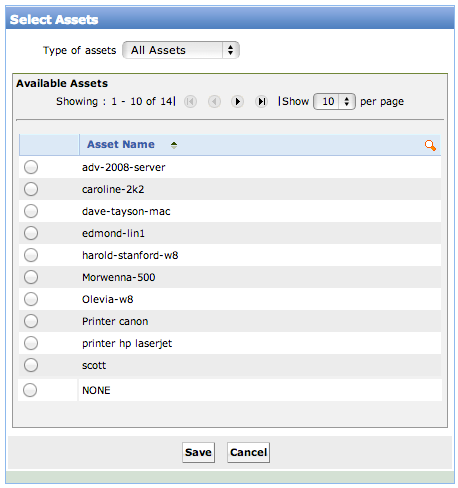Toggle sort arrow beside Asset Name
The width and height of the screenshot is (458, 488).
pyautogui.click(x=174, y=145)
